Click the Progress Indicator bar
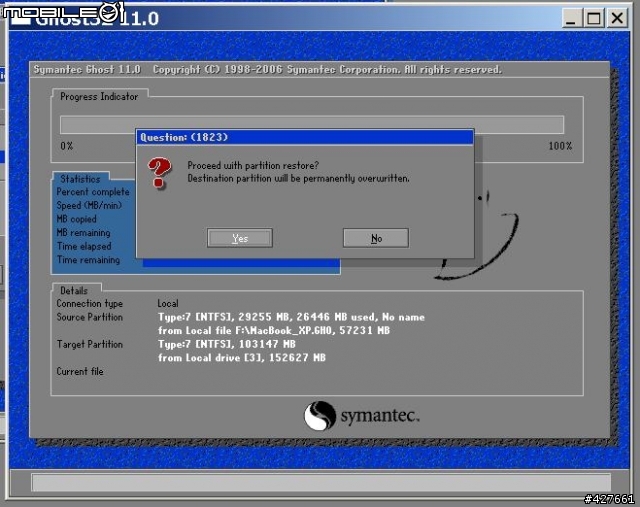Image resolution: width=640 pixels, height=507 pixels. tap(312, 125)
